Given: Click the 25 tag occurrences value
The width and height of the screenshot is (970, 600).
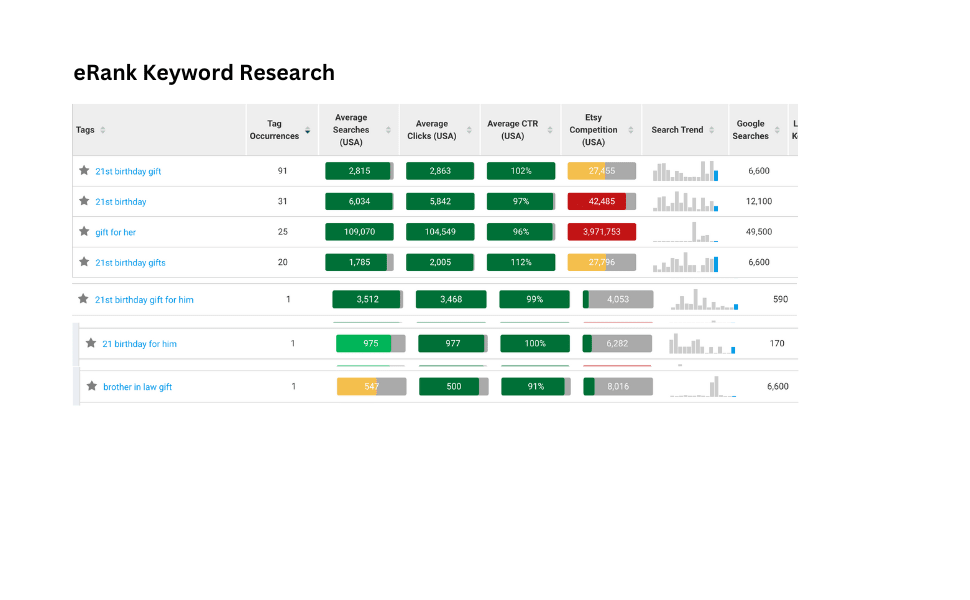Looking at the screenshot, I should coord(283,231).
